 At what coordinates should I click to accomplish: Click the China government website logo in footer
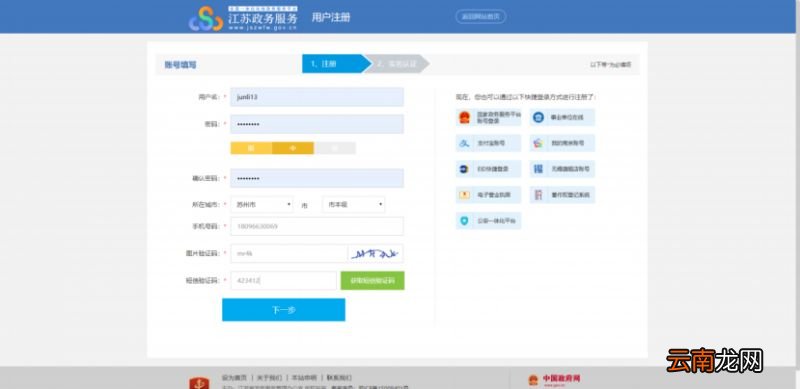tap(554, 379)
